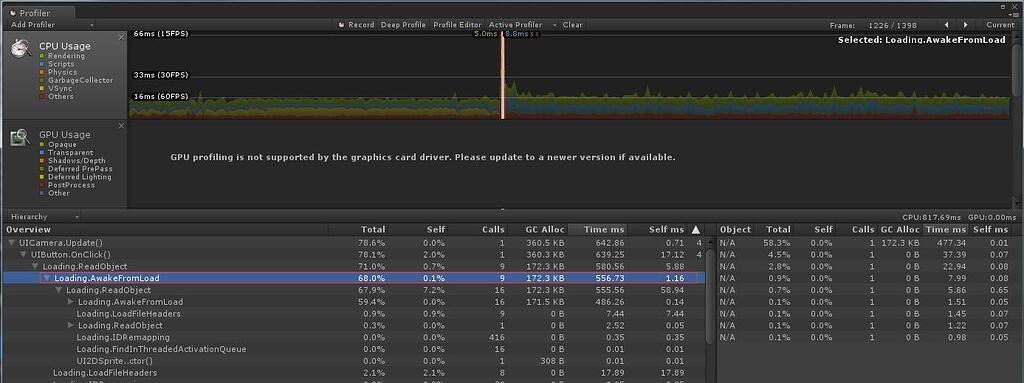
Task: Go to next frame arrow
Action: coord(965,25)
